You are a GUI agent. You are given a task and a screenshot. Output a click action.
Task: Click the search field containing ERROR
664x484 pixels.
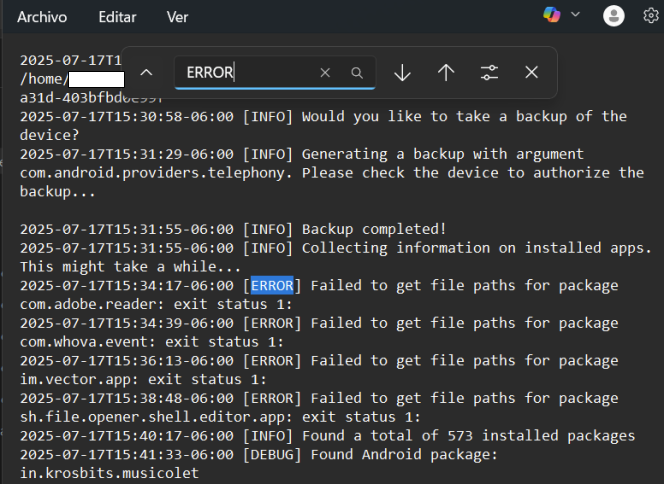pyautogui.click(x=245, y=73)
